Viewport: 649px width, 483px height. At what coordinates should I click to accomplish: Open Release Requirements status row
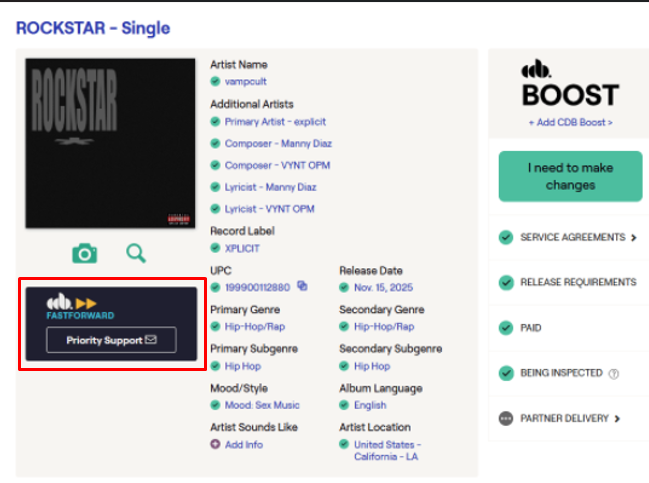[x=569, y=283]
